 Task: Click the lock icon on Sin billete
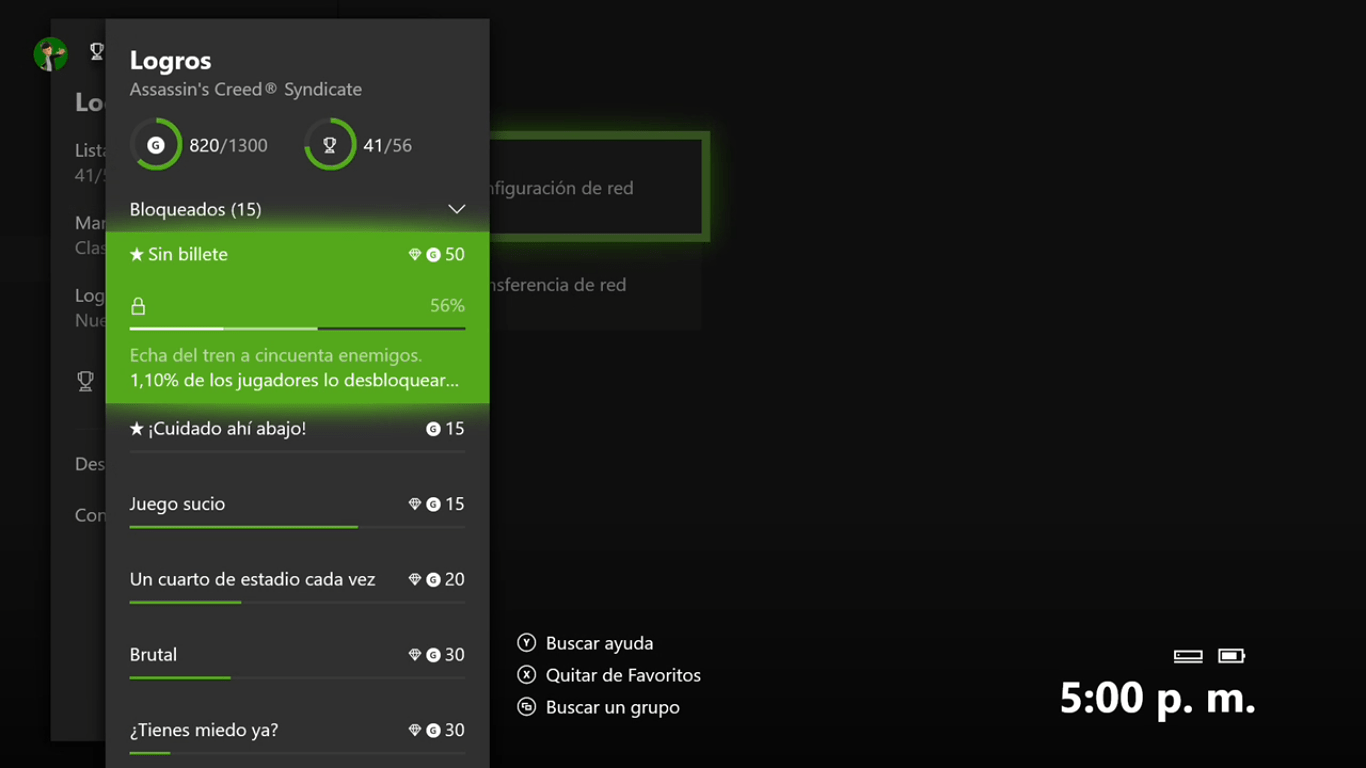click(138, 306)
